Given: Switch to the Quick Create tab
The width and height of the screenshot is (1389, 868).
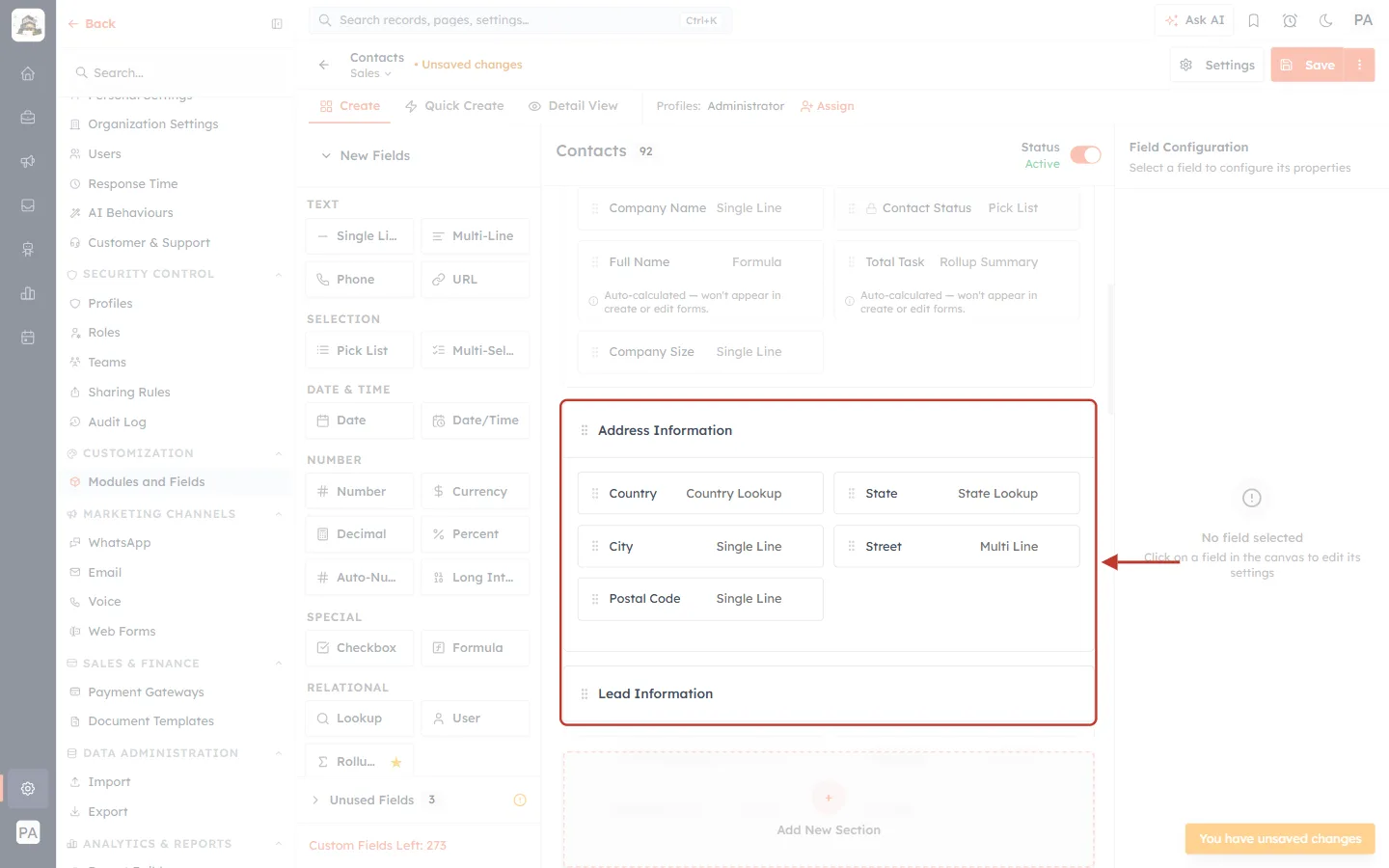Looking at the screenshot, I should [x=454, y=106].
